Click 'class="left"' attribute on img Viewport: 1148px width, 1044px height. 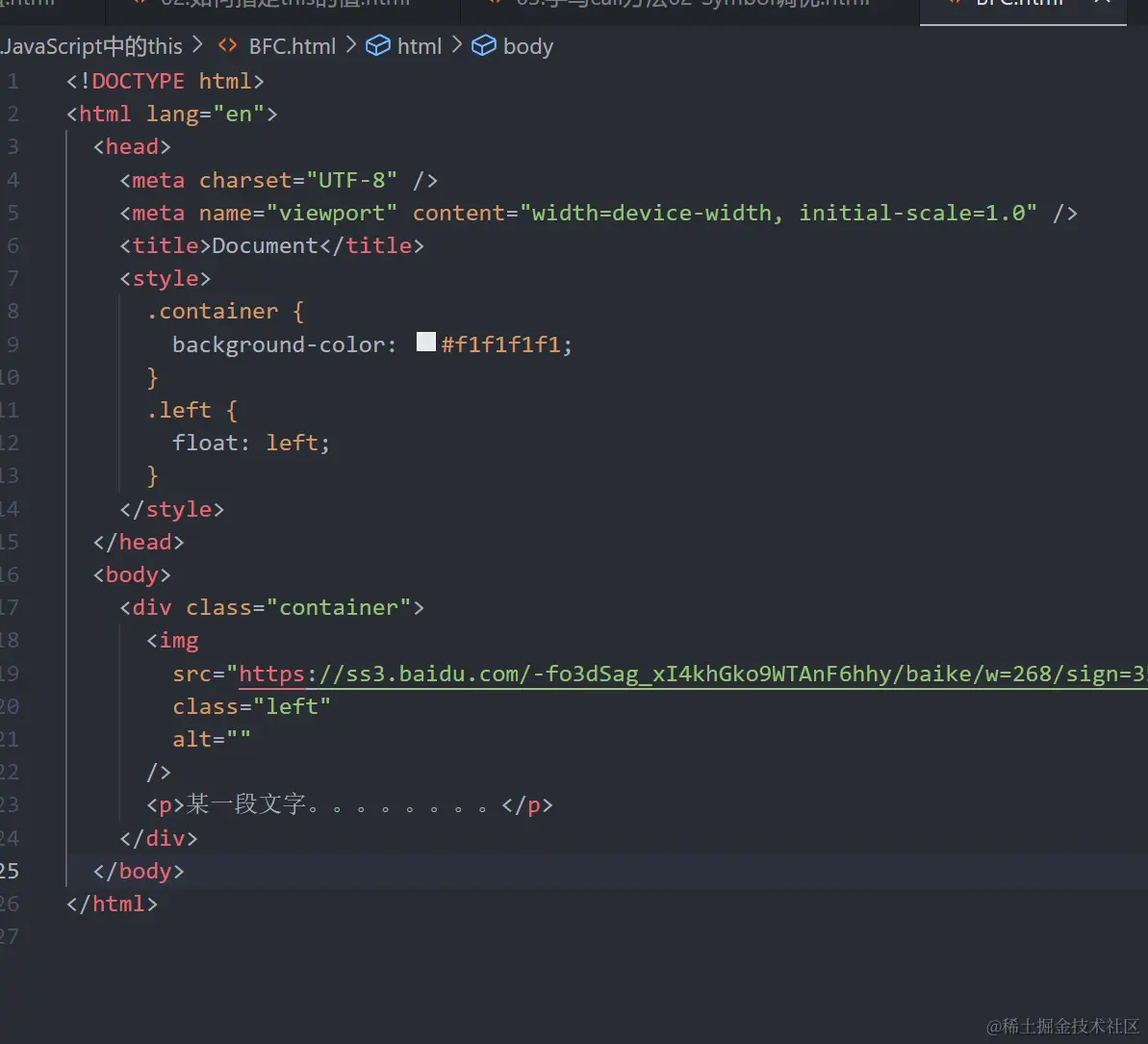[251, 705]
